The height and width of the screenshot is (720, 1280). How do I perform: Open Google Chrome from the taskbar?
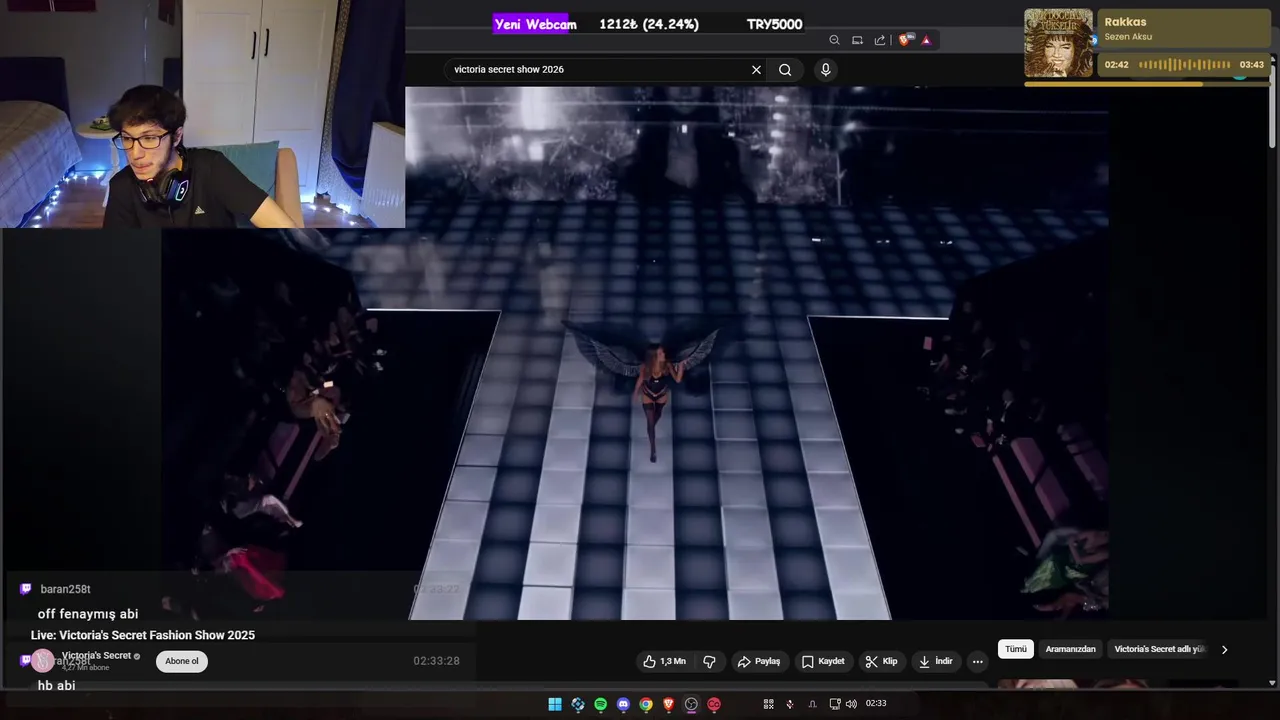pyautogui.click(x=646, y=704)
